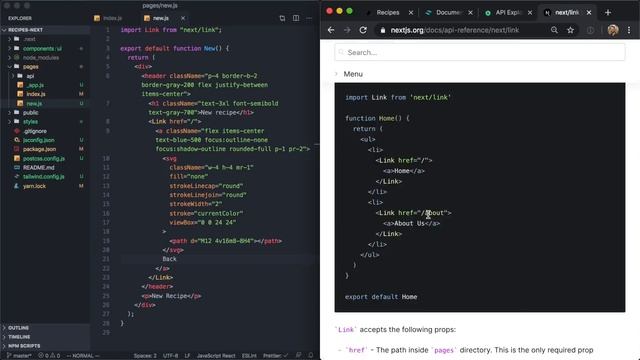Change LF line ending setting

tap(187, 356)
